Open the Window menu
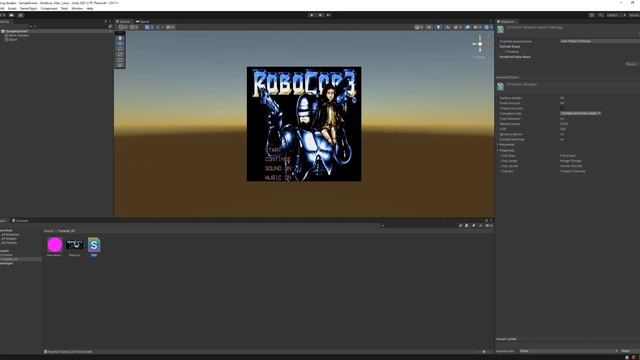Screen dimensions: 640x360 pyautogui.click(x=77, y=8)
